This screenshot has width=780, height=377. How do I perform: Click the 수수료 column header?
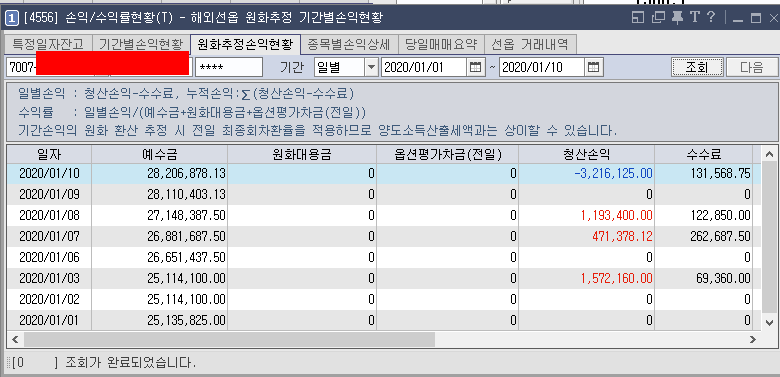coord(703,155)
